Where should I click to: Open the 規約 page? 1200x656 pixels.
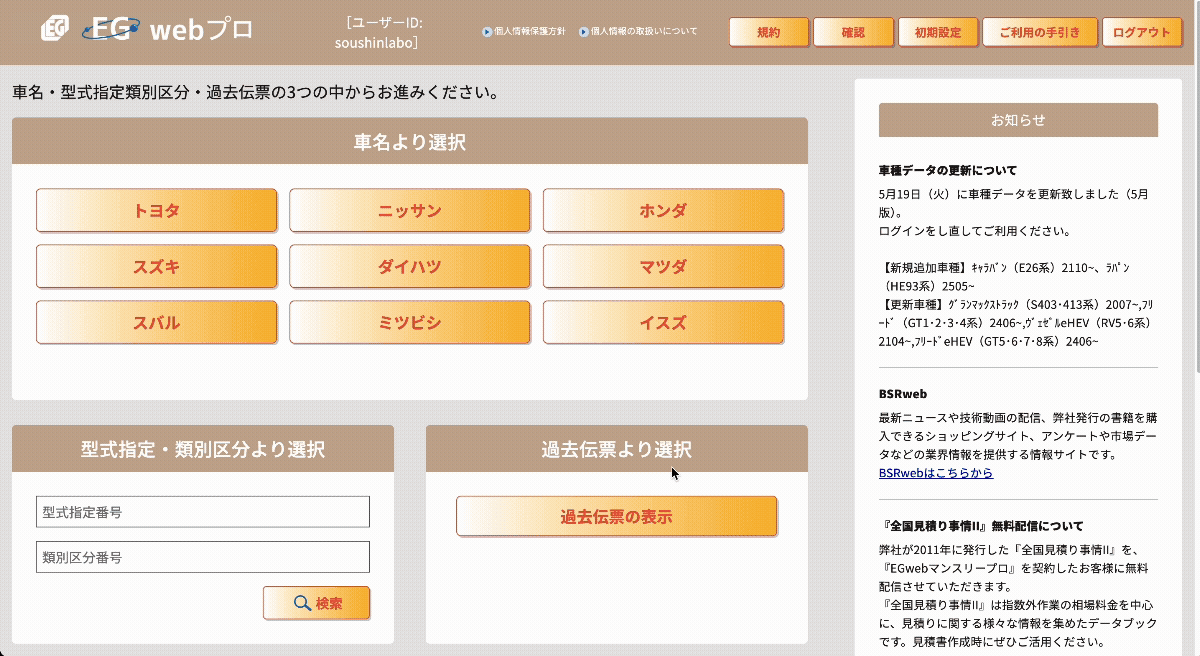[x=768, y=32]
